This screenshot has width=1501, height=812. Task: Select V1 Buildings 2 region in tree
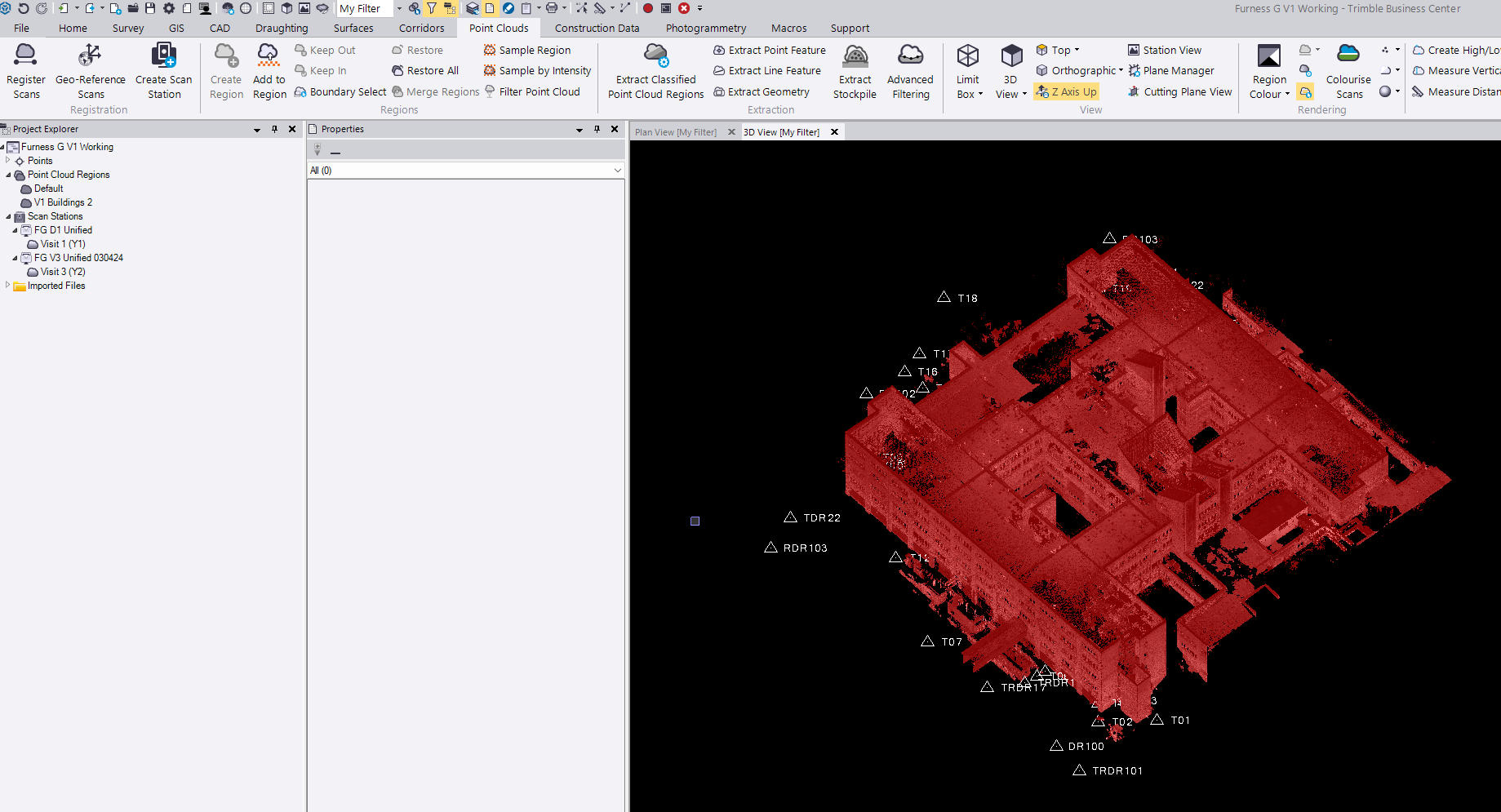[x=63, y=202]
